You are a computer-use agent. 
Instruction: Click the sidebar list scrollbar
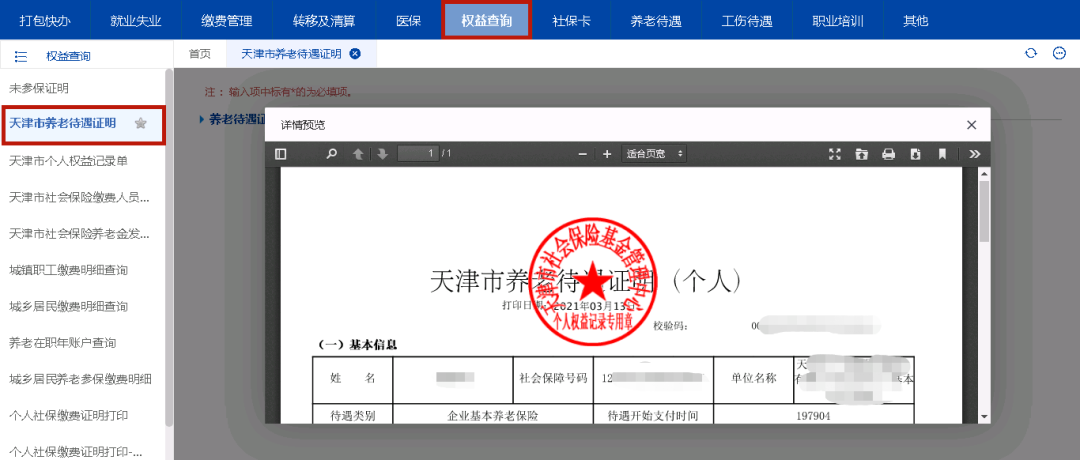click(169, 248)
